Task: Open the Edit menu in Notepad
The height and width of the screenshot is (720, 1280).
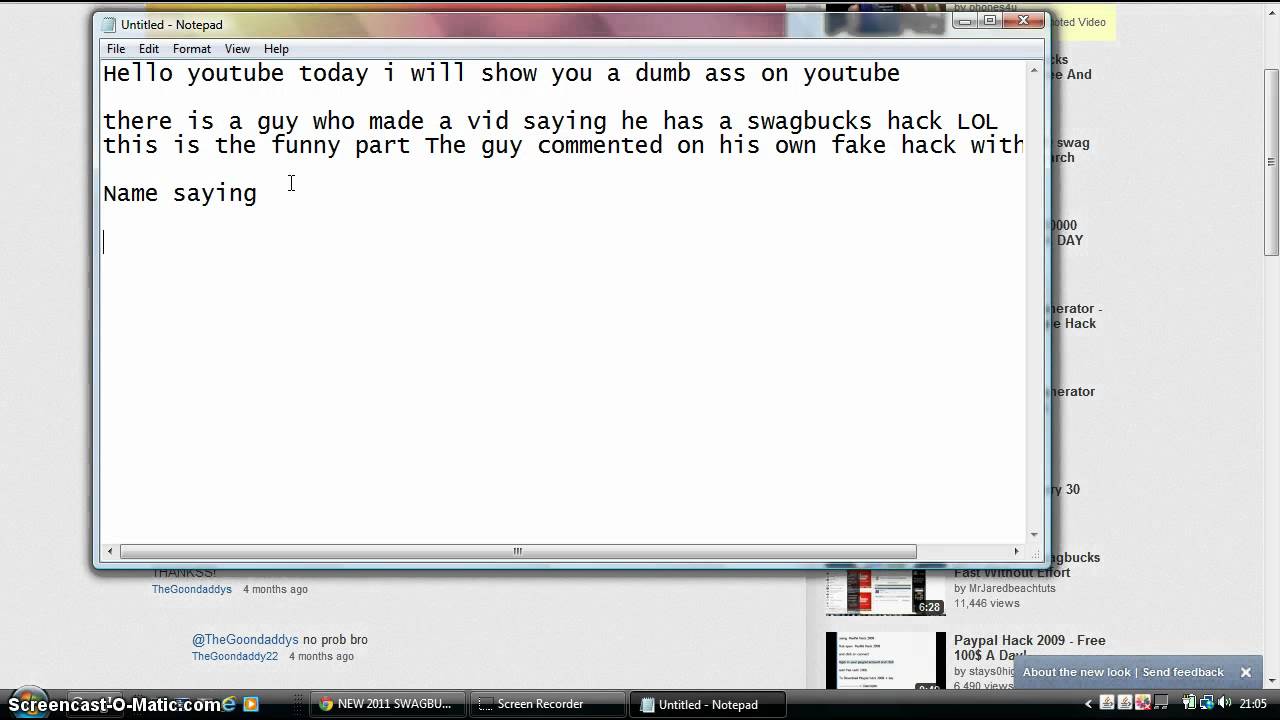Action: pos(149,48)
